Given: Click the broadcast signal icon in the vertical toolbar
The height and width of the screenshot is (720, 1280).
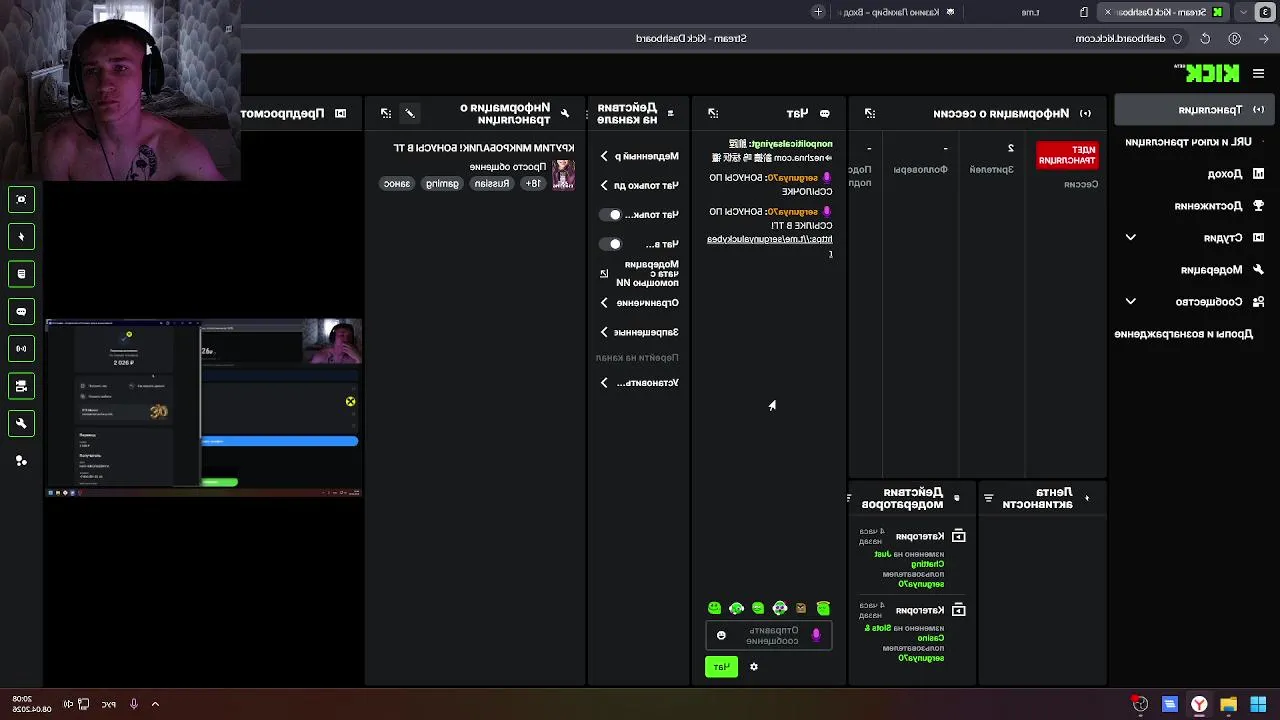Looking at the screenshot, I should pos(21,349).
